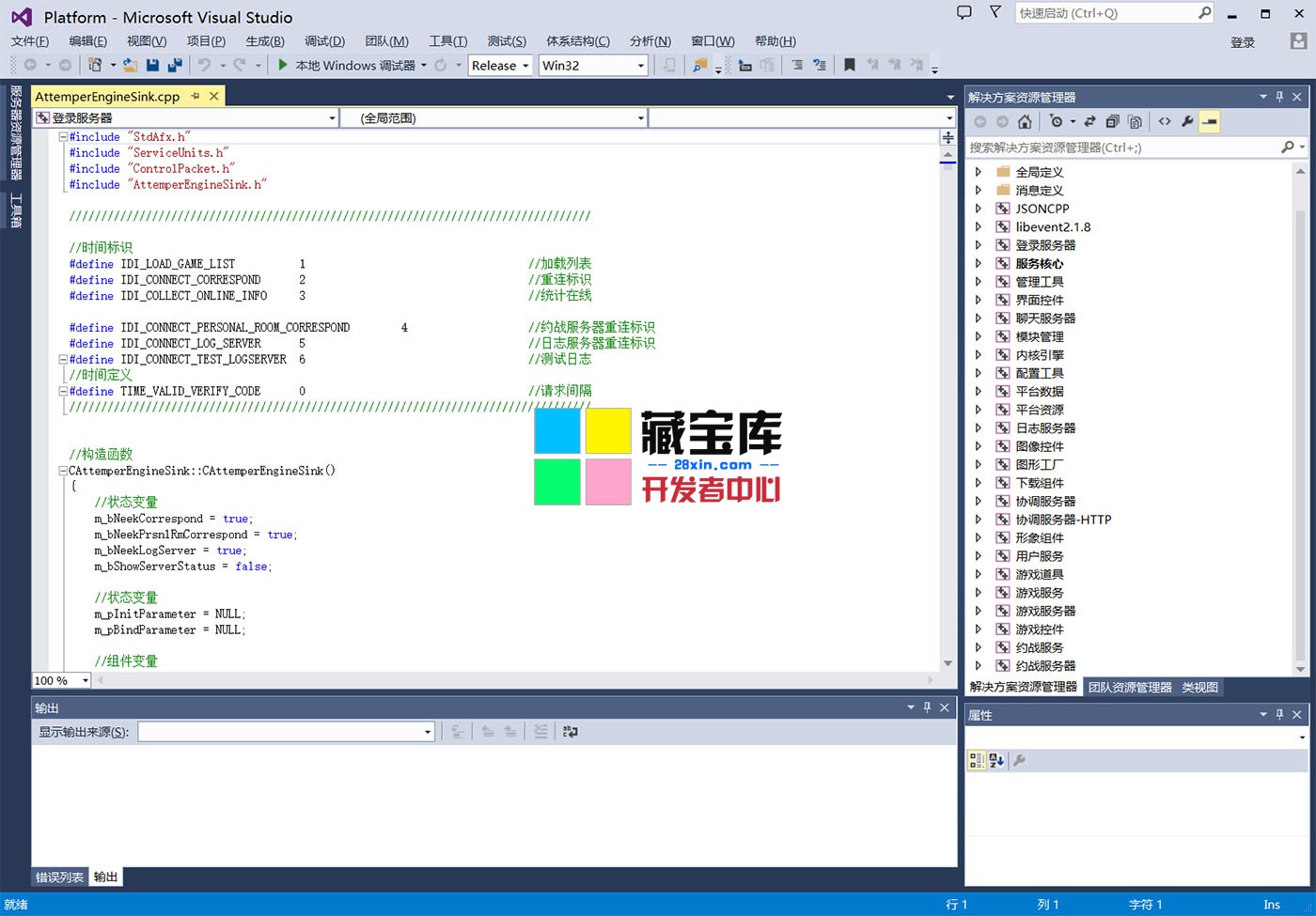
Task: Pin the AttemperEngineSink.cpp tab
Action: (196, 96)
